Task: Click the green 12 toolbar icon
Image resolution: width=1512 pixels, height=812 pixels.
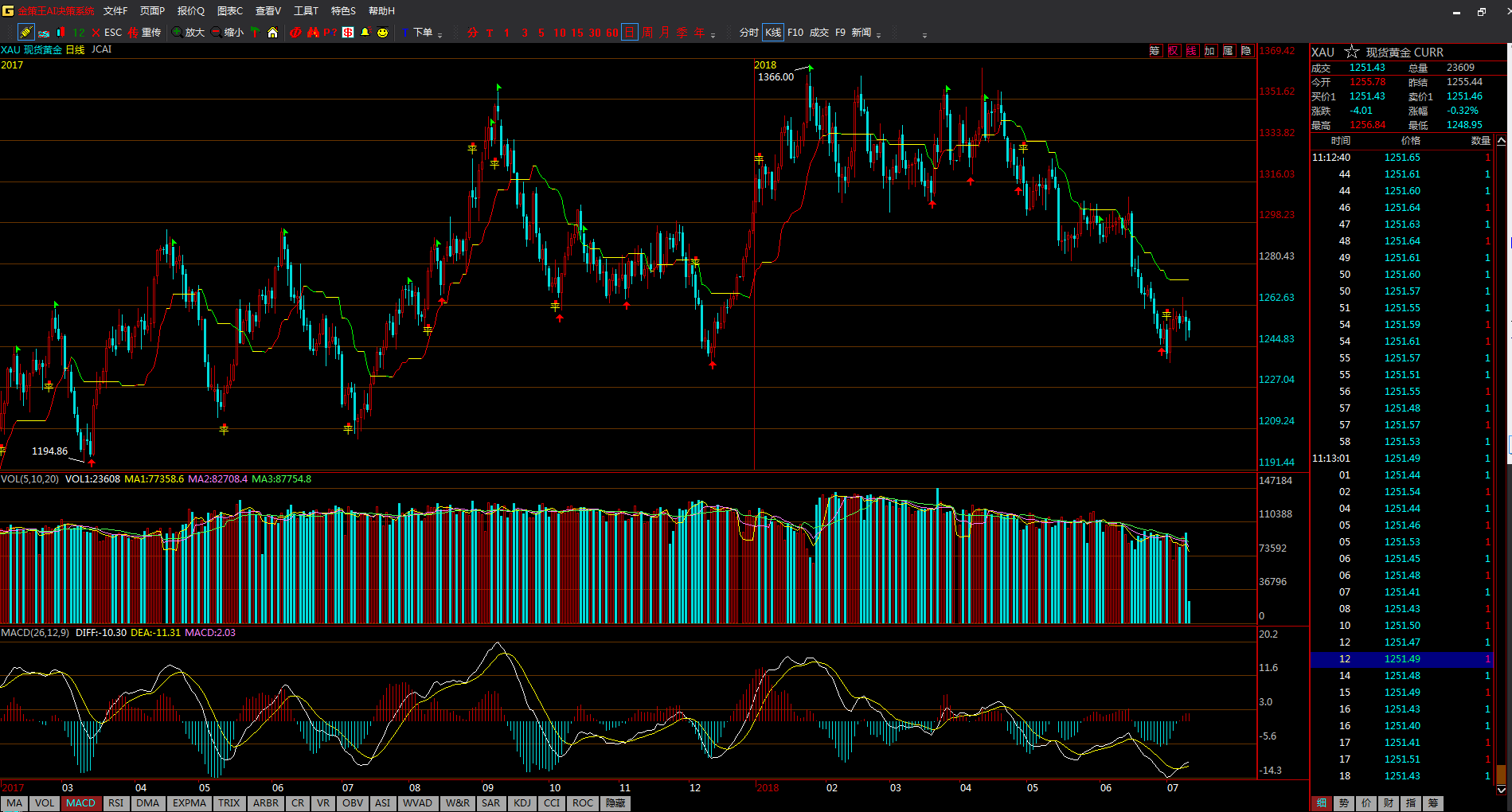Action: tap(78, 33)
